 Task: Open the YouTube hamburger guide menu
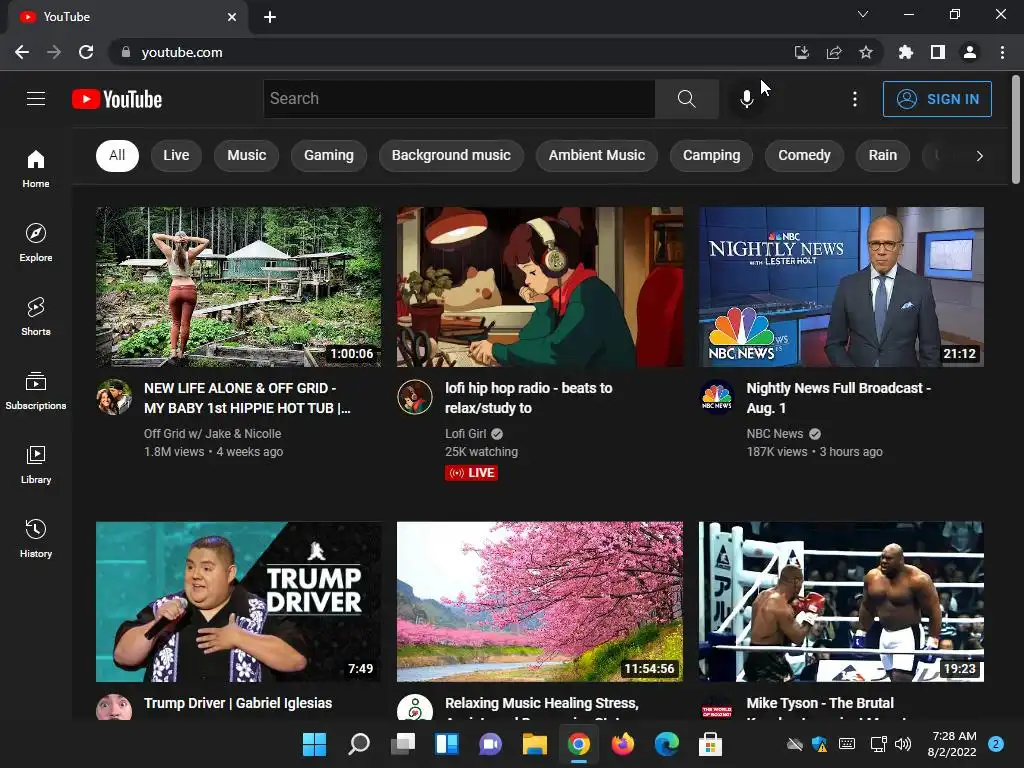[36, 99]
